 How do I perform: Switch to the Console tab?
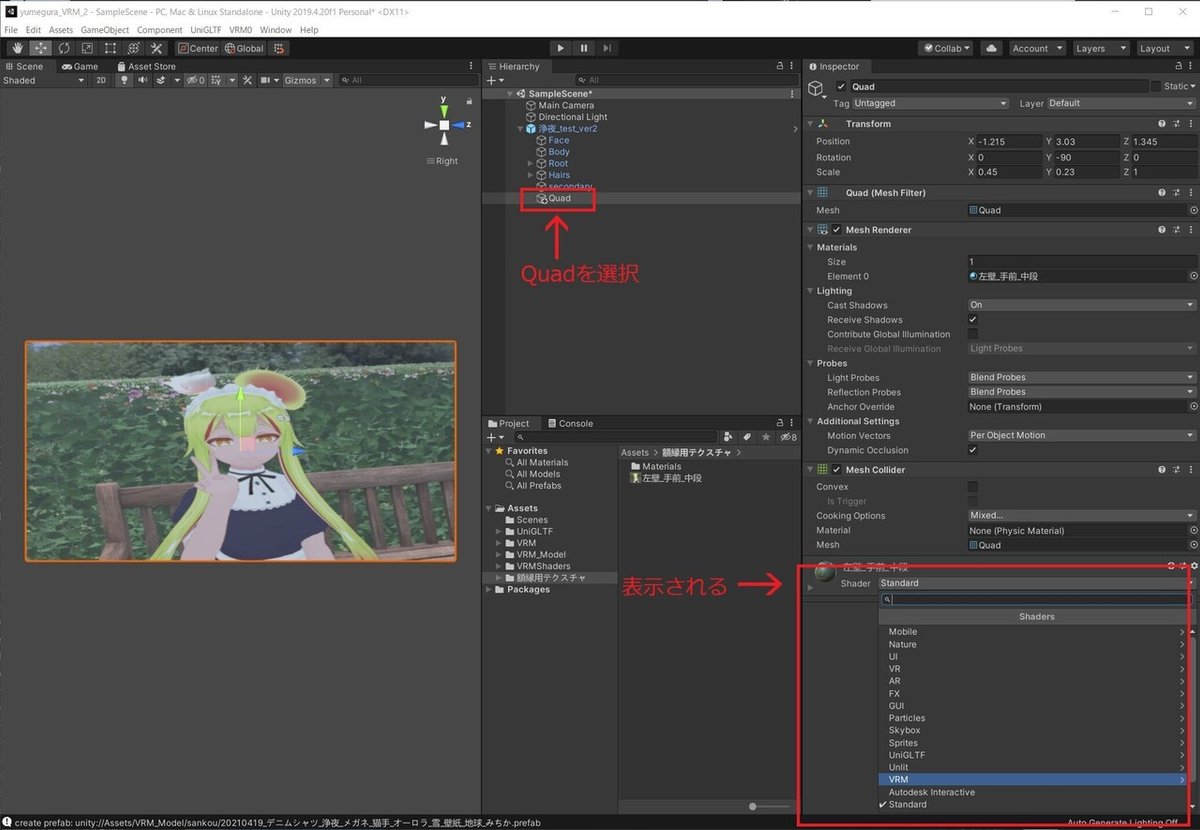coord(569,423)
